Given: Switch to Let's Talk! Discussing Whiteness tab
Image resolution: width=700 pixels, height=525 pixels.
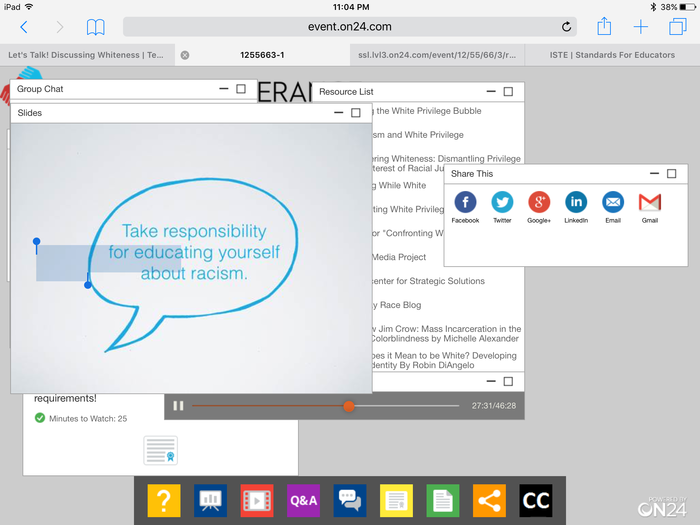Looking at the screenshot, I should point(86,55).
